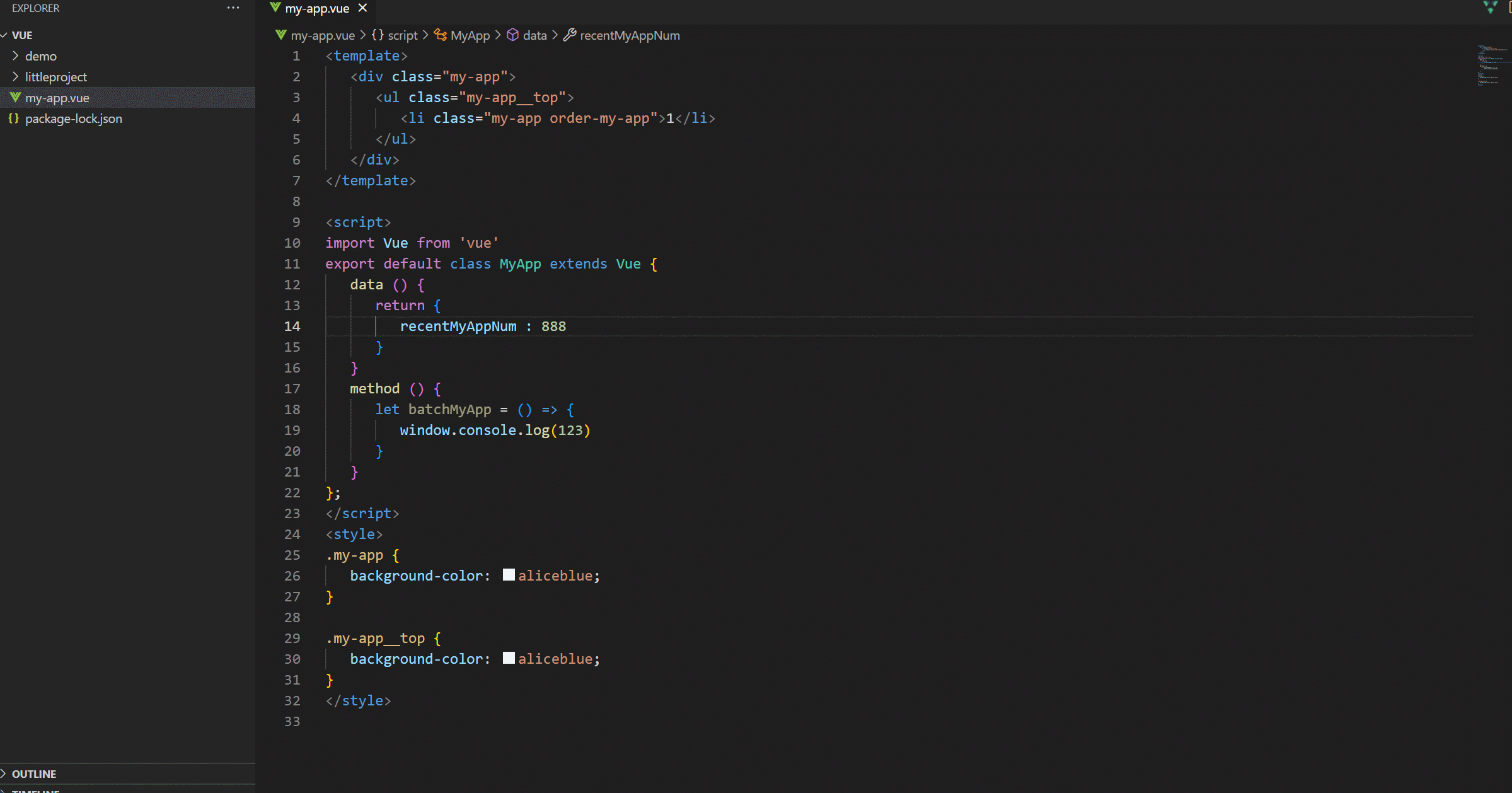Click the JSON braces icon of package-lock.json

13,119
